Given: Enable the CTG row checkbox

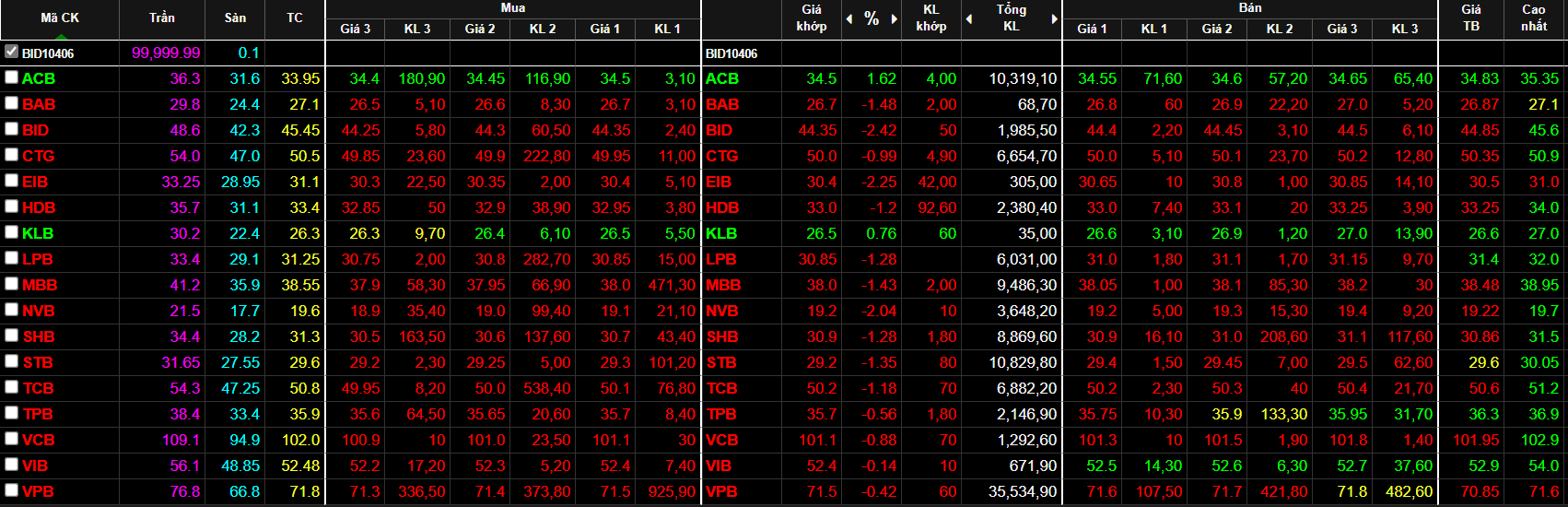Looking at the screenshot, I should coord(11,155).
